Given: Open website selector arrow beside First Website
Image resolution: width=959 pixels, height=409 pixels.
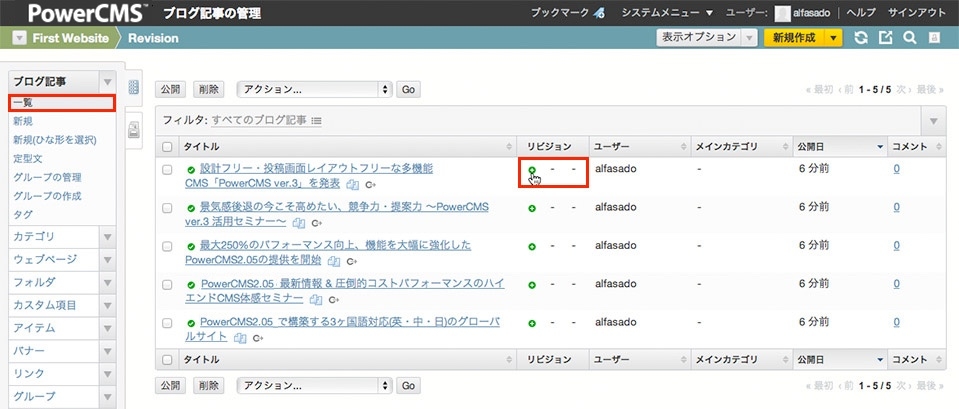Looking at the screenshot, I should click(20, 38).
